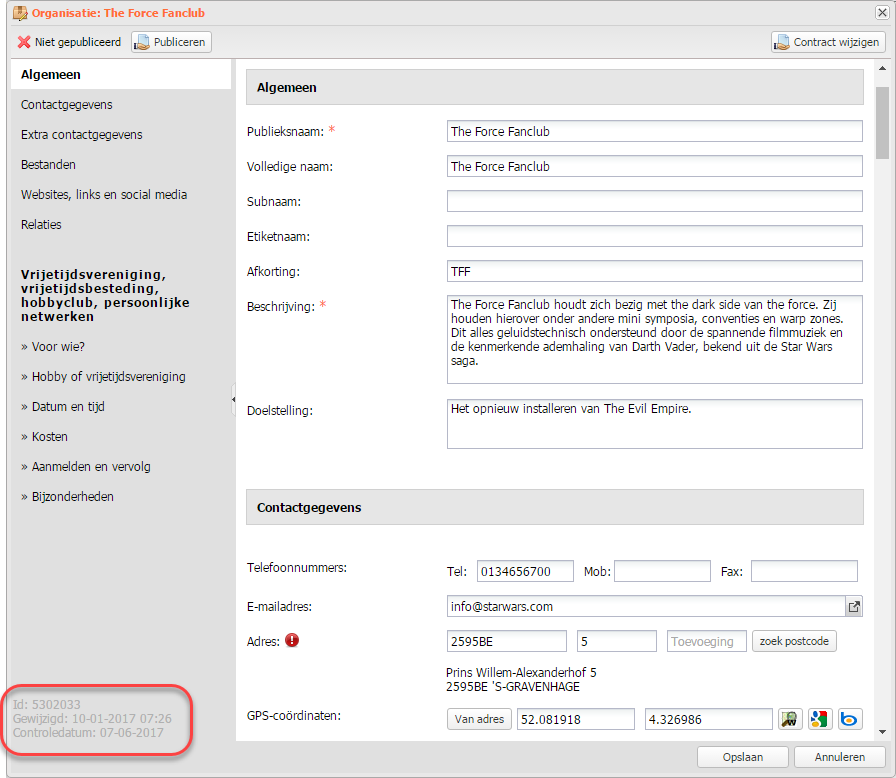896x778 pixels.
Task: Click into the Publieksnaam field
Action: point(654,131)
